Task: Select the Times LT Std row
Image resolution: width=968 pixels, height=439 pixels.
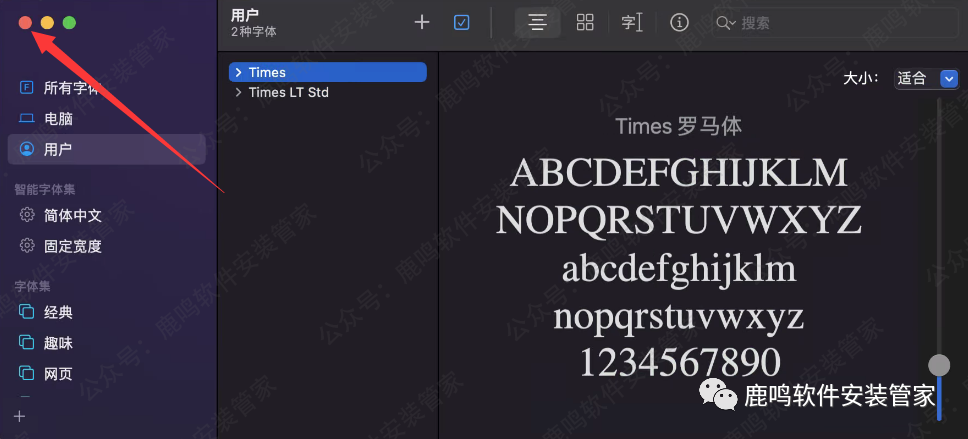Action: (328, 93)
